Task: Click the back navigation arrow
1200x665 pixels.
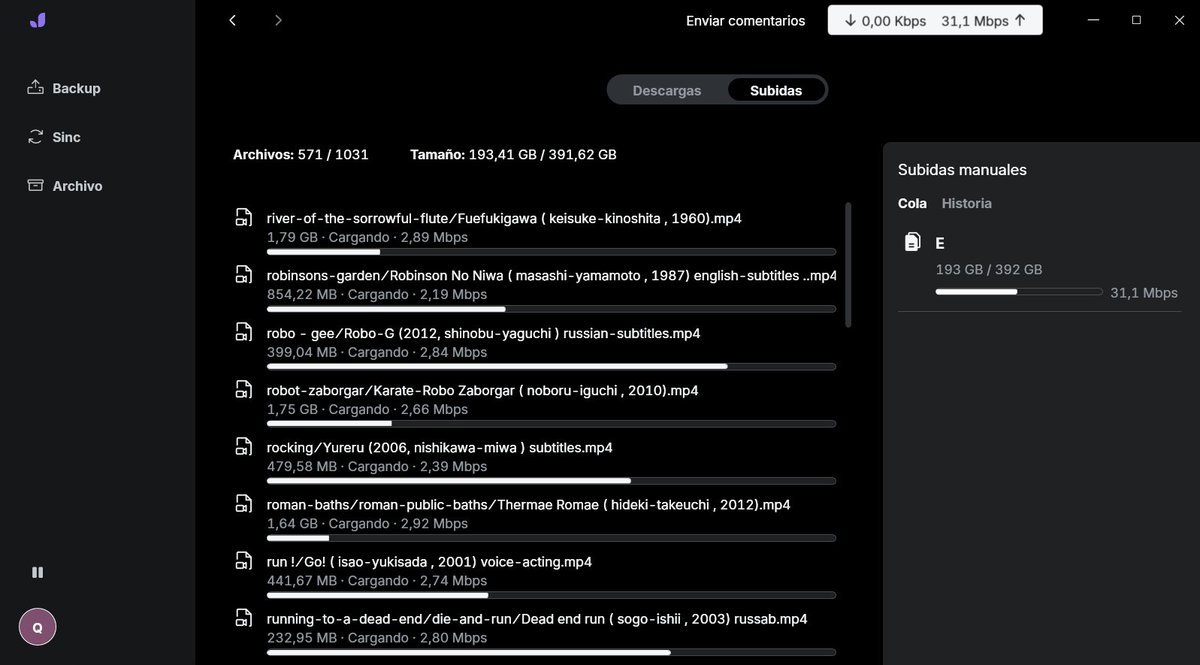Action: (x=232, y=19)
